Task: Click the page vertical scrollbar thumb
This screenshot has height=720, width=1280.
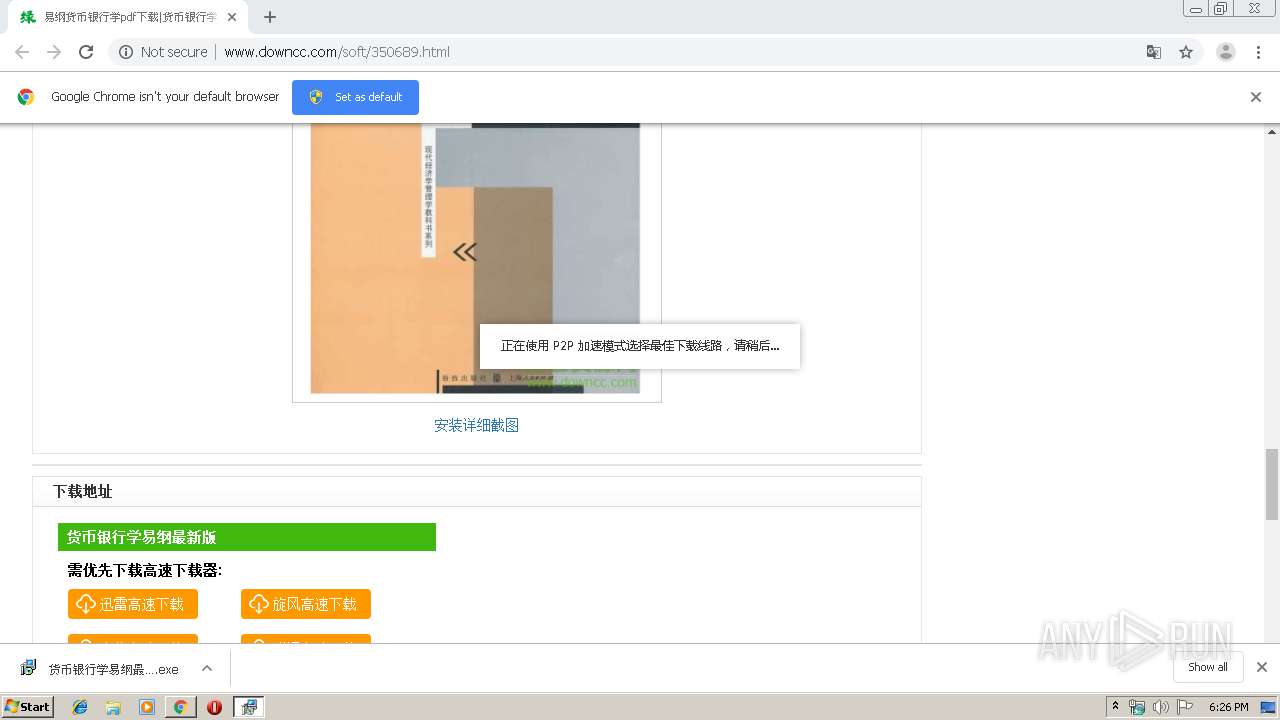Action: (1272, 484)
